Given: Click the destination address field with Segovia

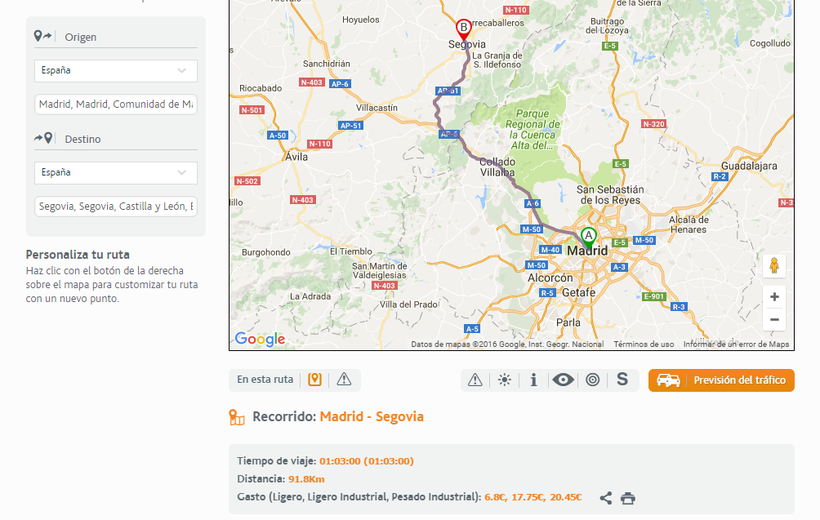Looking at the screenshot, I should point(116,206).
